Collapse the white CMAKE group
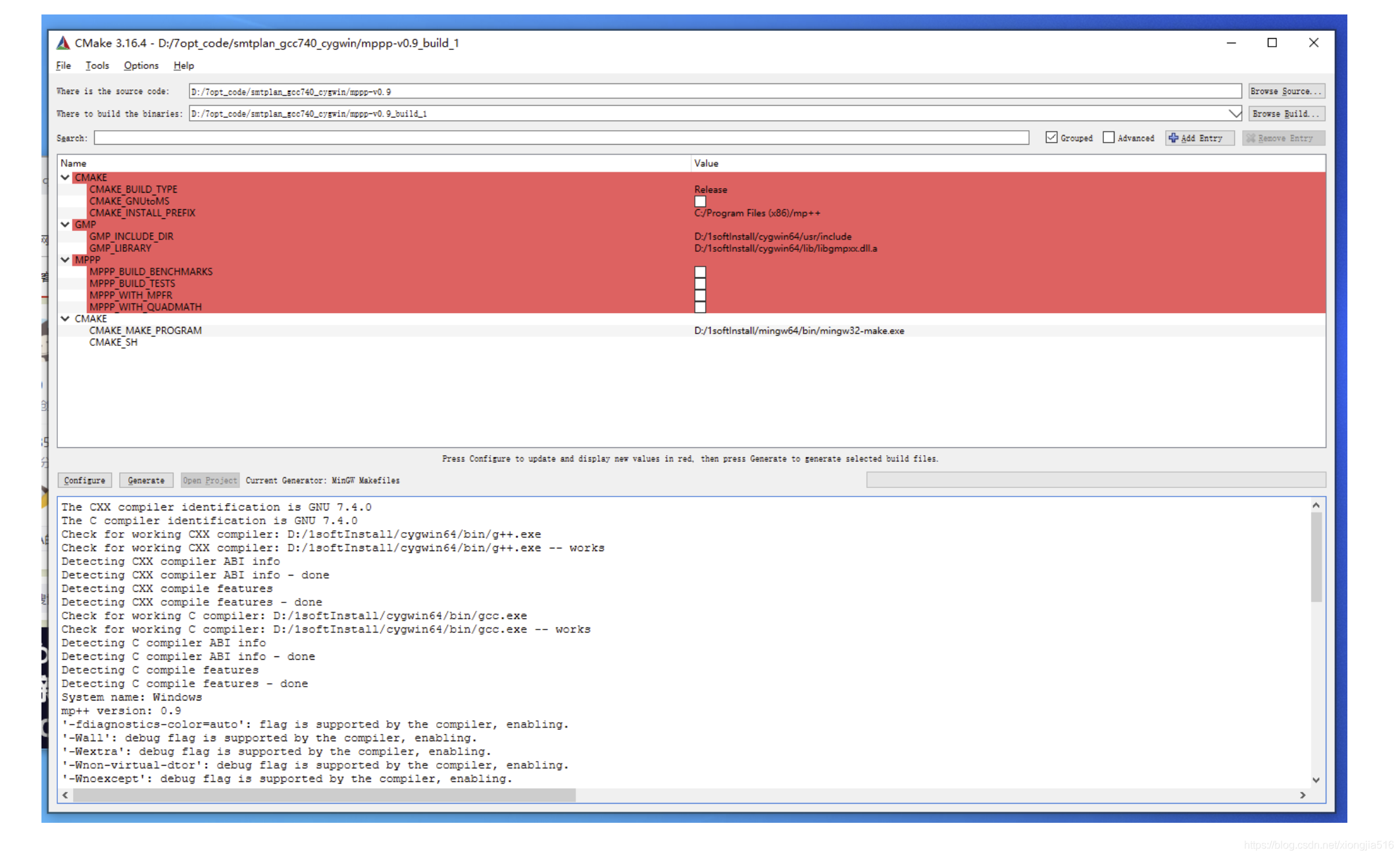The height and width of the screenshot is (857, 1400). [65, 318]
